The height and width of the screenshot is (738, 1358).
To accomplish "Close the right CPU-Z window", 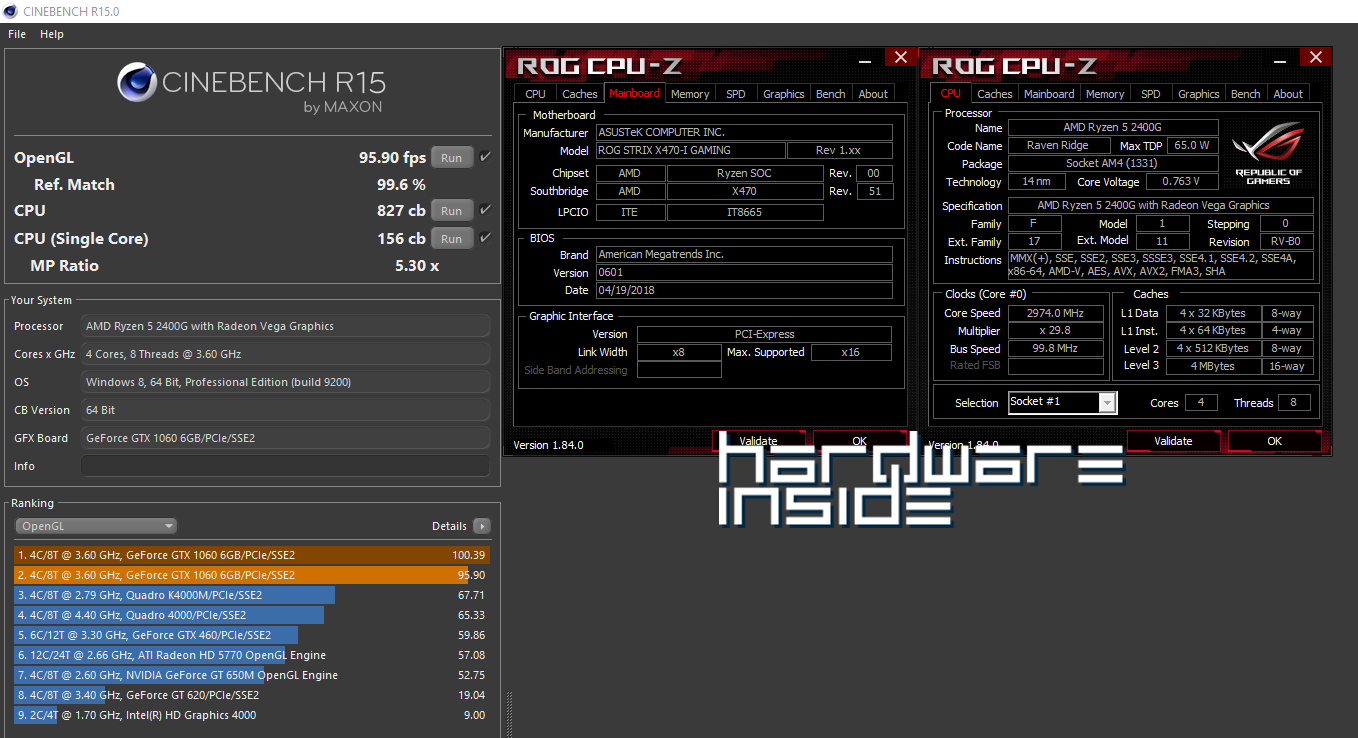I will (x=1317, y=58).
